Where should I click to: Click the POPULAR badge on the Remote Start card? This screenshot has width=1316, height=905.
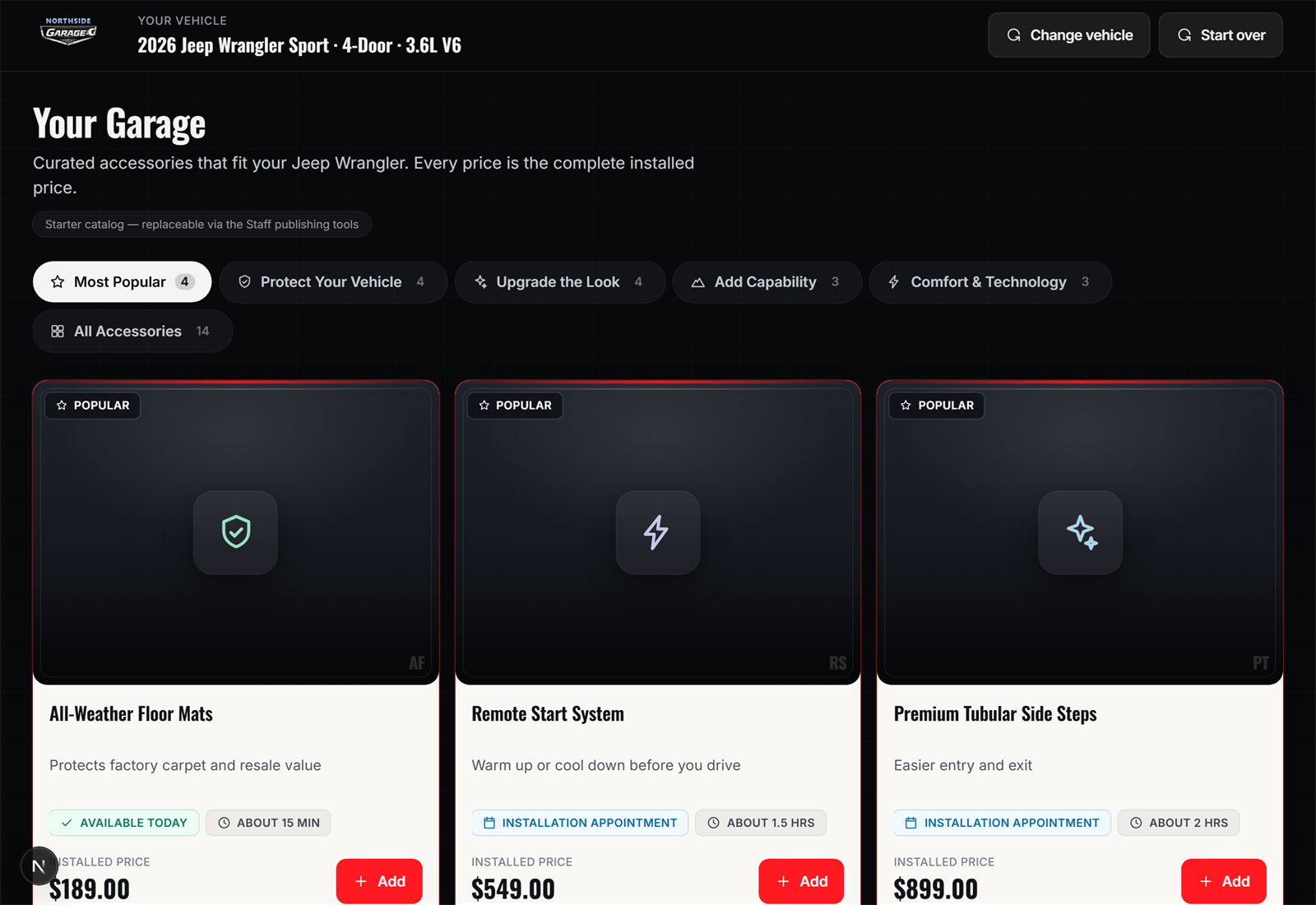click(515, 406)
